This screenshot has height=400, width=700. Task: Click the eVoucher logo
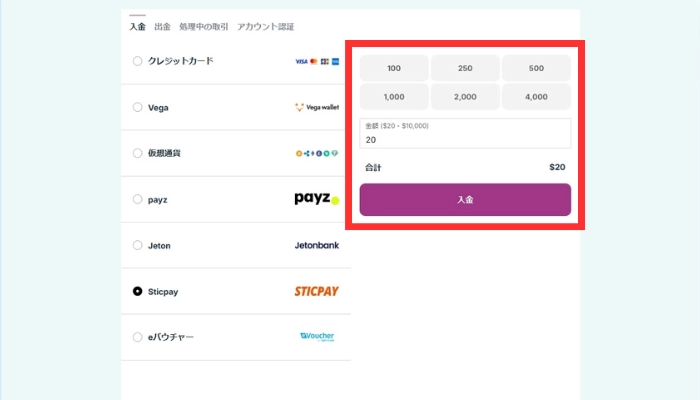pyautogui.click(x=317, y=337)
